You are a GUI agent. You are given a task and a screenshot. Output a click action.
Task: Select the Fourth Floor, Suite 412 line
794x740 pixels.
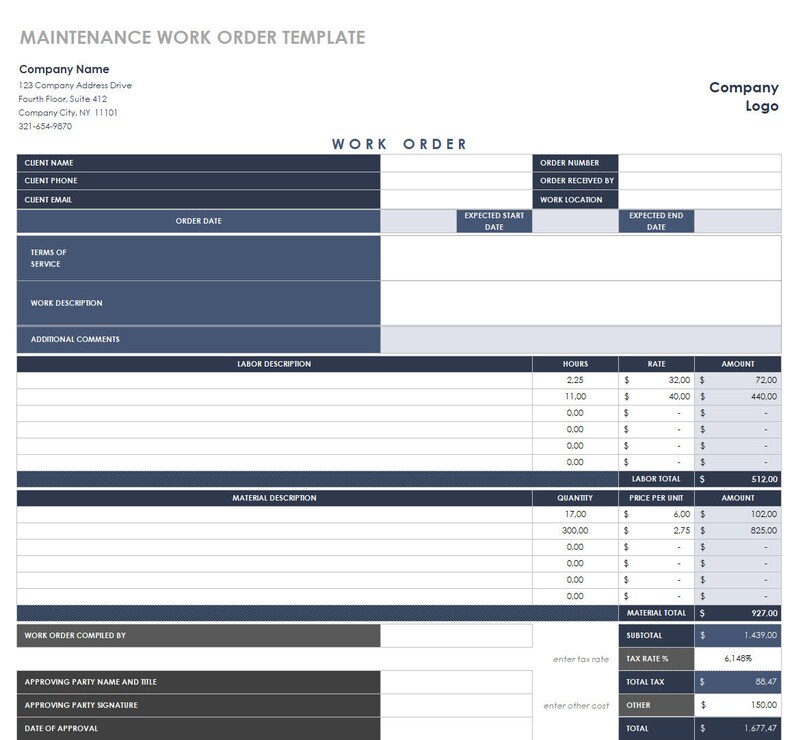click(x=63, y=99)
